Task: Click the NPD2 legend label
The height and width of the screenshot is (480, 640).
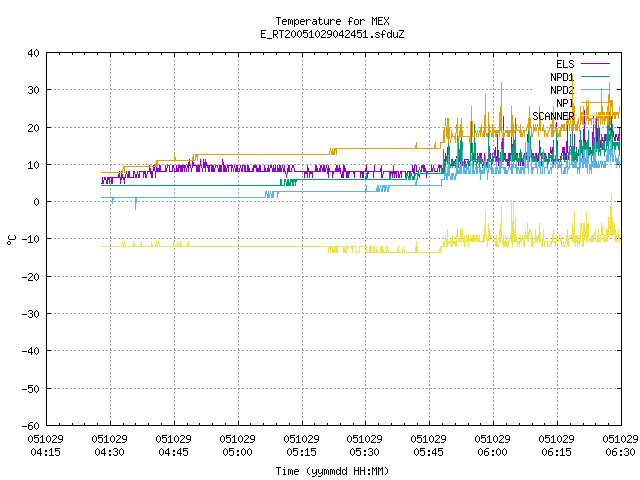Action: point(562,90)
